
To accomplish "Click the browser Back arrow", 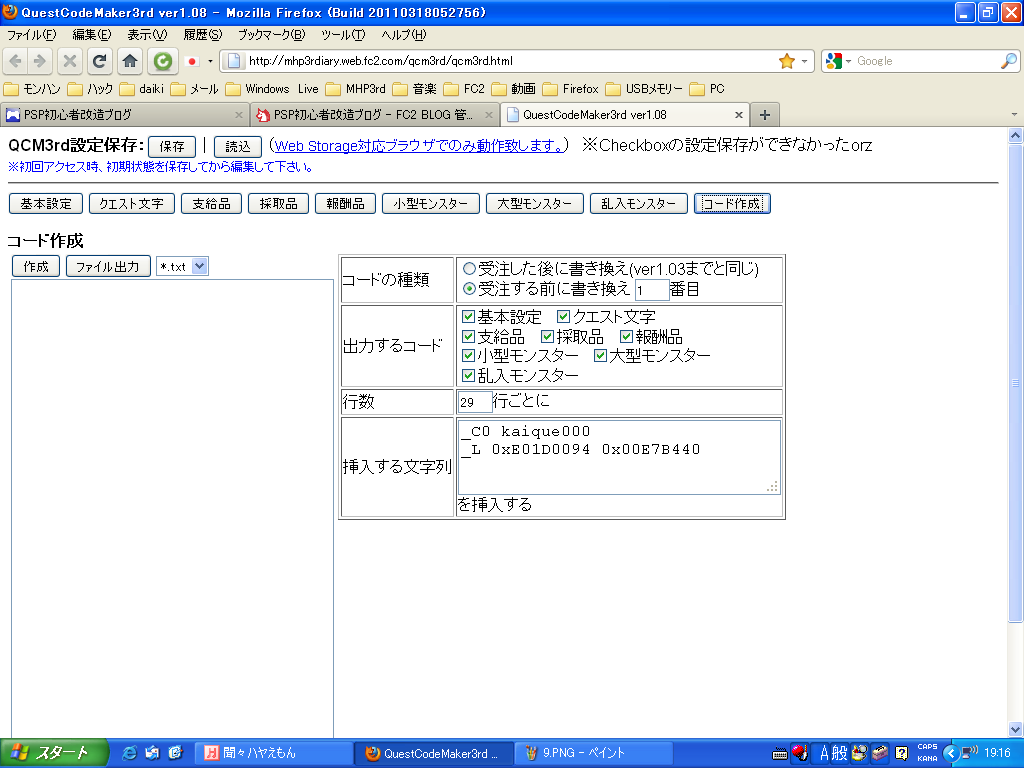I will (x=16, y=61).
